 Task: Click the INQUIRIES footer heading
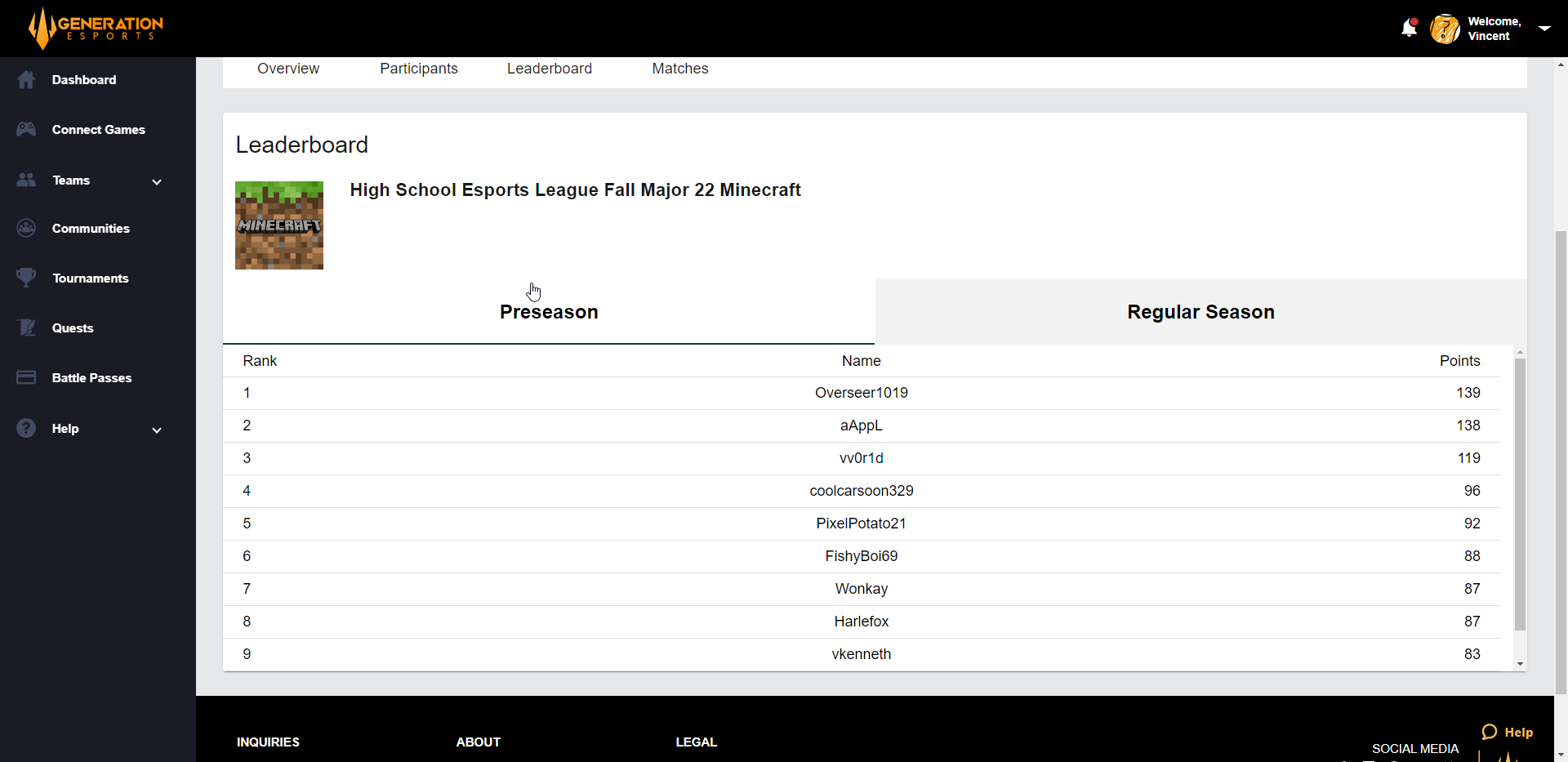click(268, 742)
